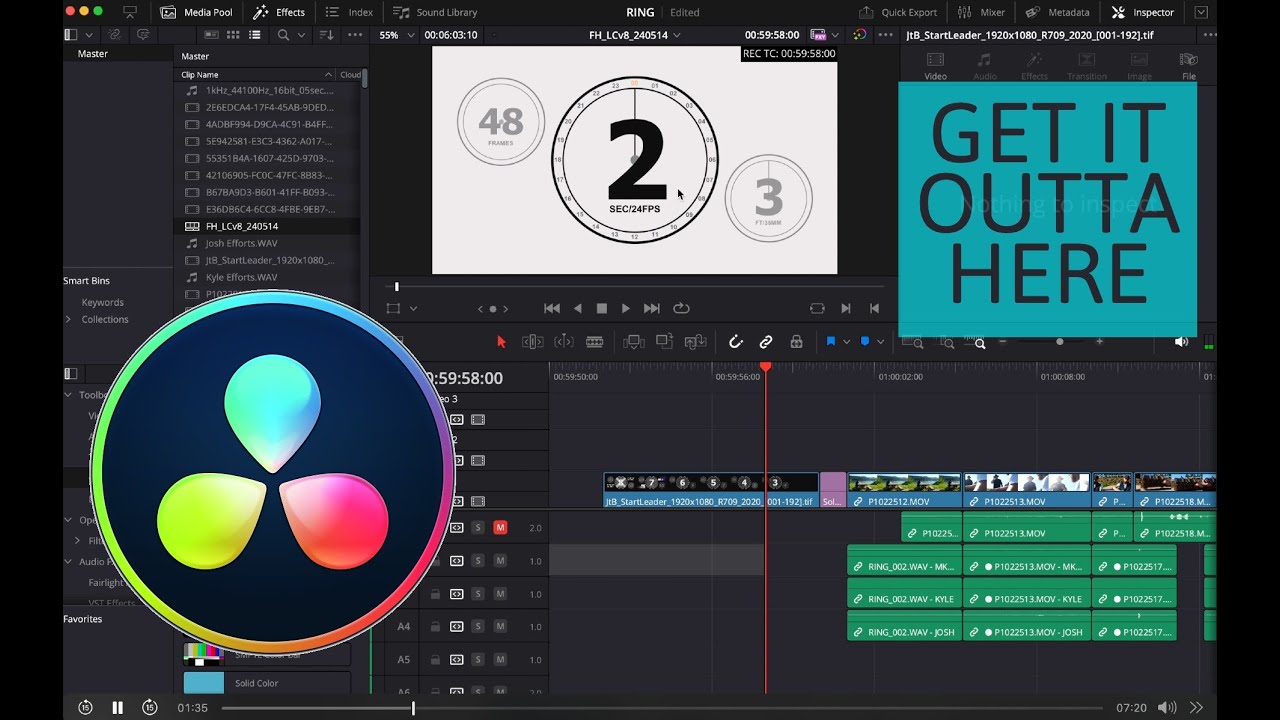The width and height of the screenshot is (1280, 720).
Task: Open the flag color dropdown arrow
Action: (846, 342)
